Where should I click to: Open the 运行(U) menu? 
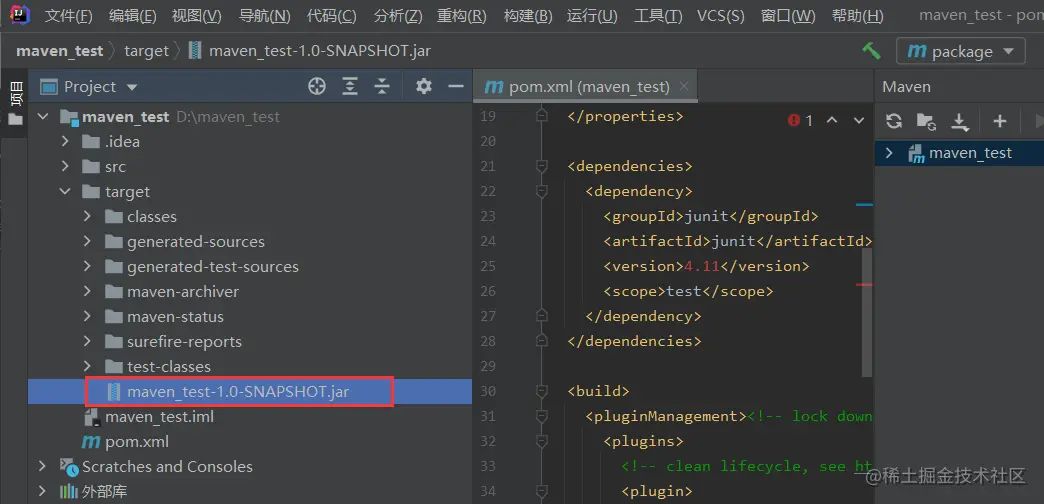(x=592, y=16)
